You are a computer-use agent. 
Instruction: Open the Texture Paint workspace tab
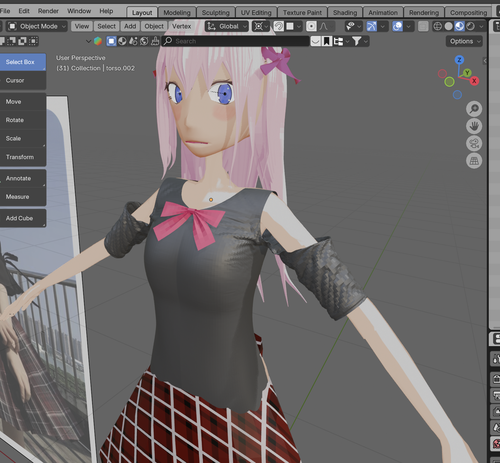coord(302,12)
